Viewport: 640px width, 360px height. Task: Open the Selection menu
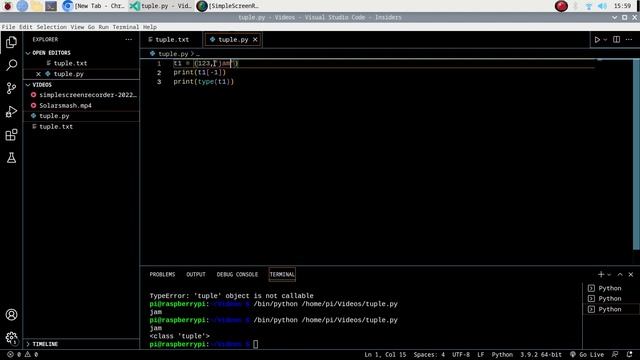pos(51,27)
